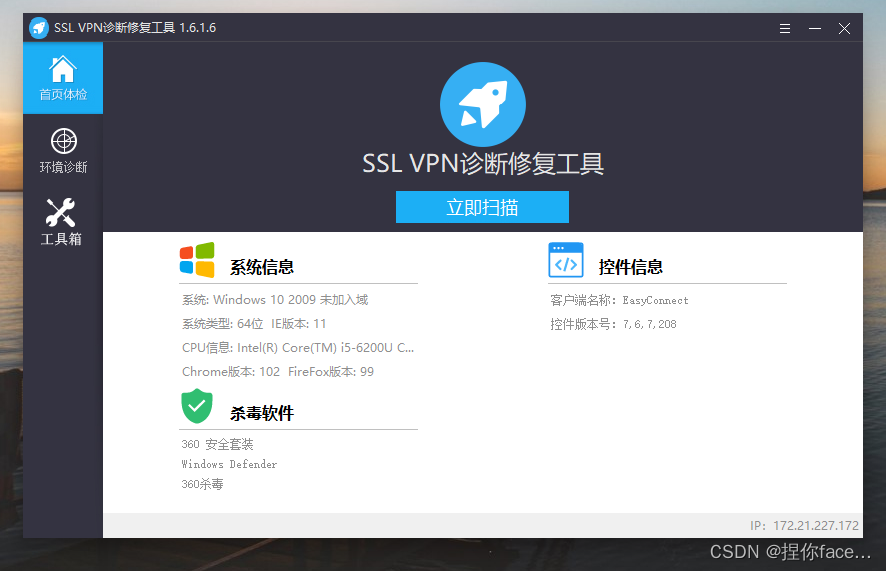Click the SSL VPN诊断修复工具 main title

coord(483,164)
